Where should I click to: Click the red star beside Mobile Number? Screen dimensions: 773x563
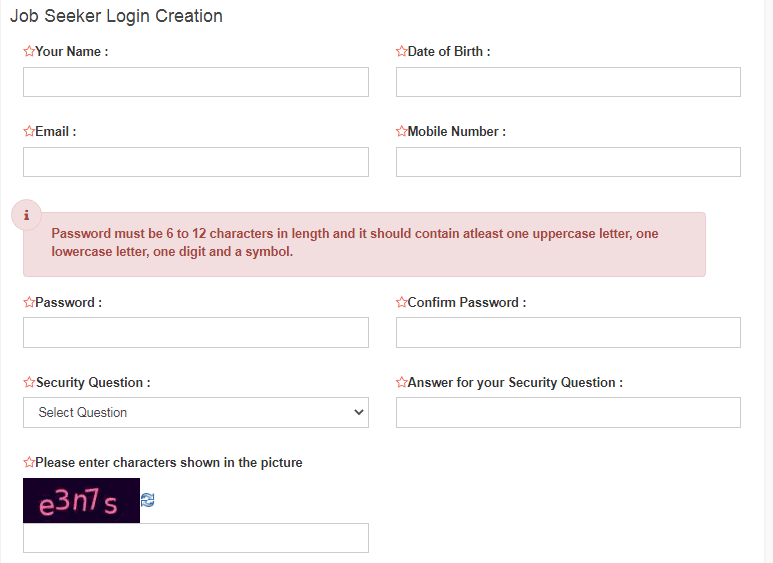402,131
